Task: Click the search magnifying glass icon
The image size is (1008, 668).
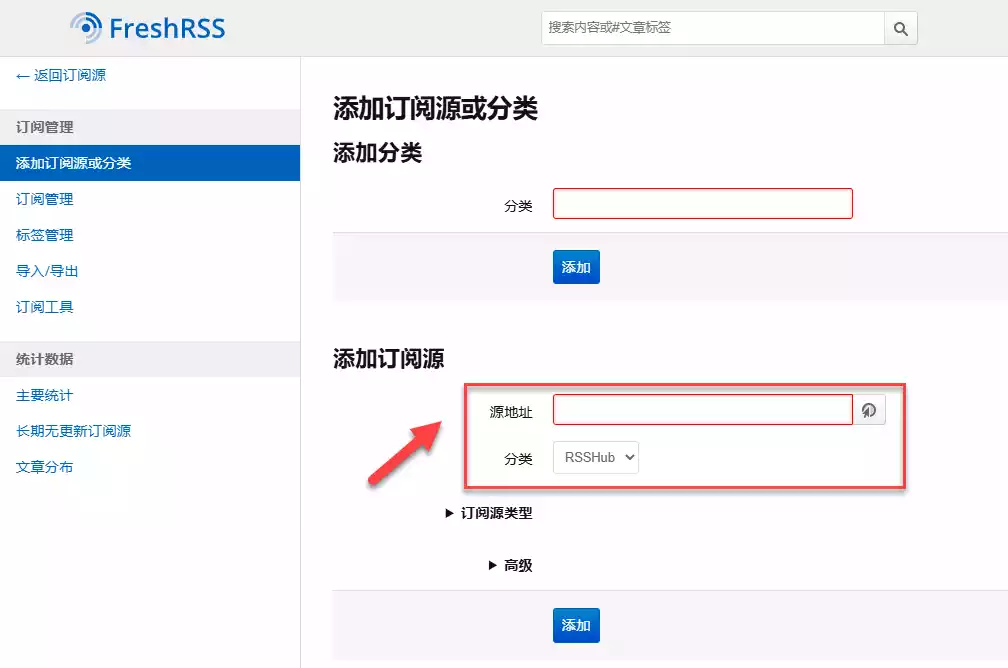Action: (899, 28)
